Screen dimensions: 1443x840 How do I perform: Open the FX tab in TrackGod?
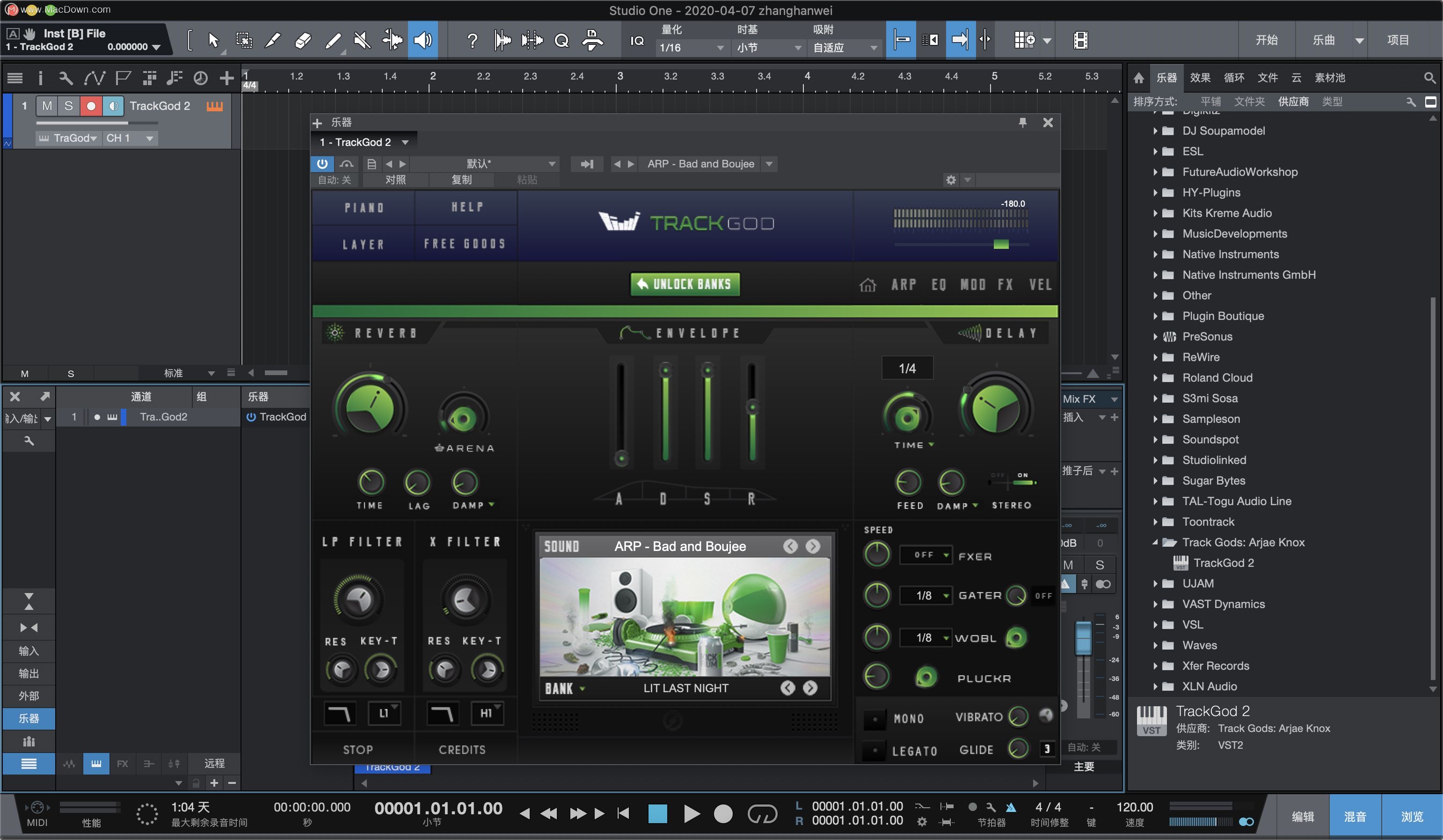pos(1006,284)
